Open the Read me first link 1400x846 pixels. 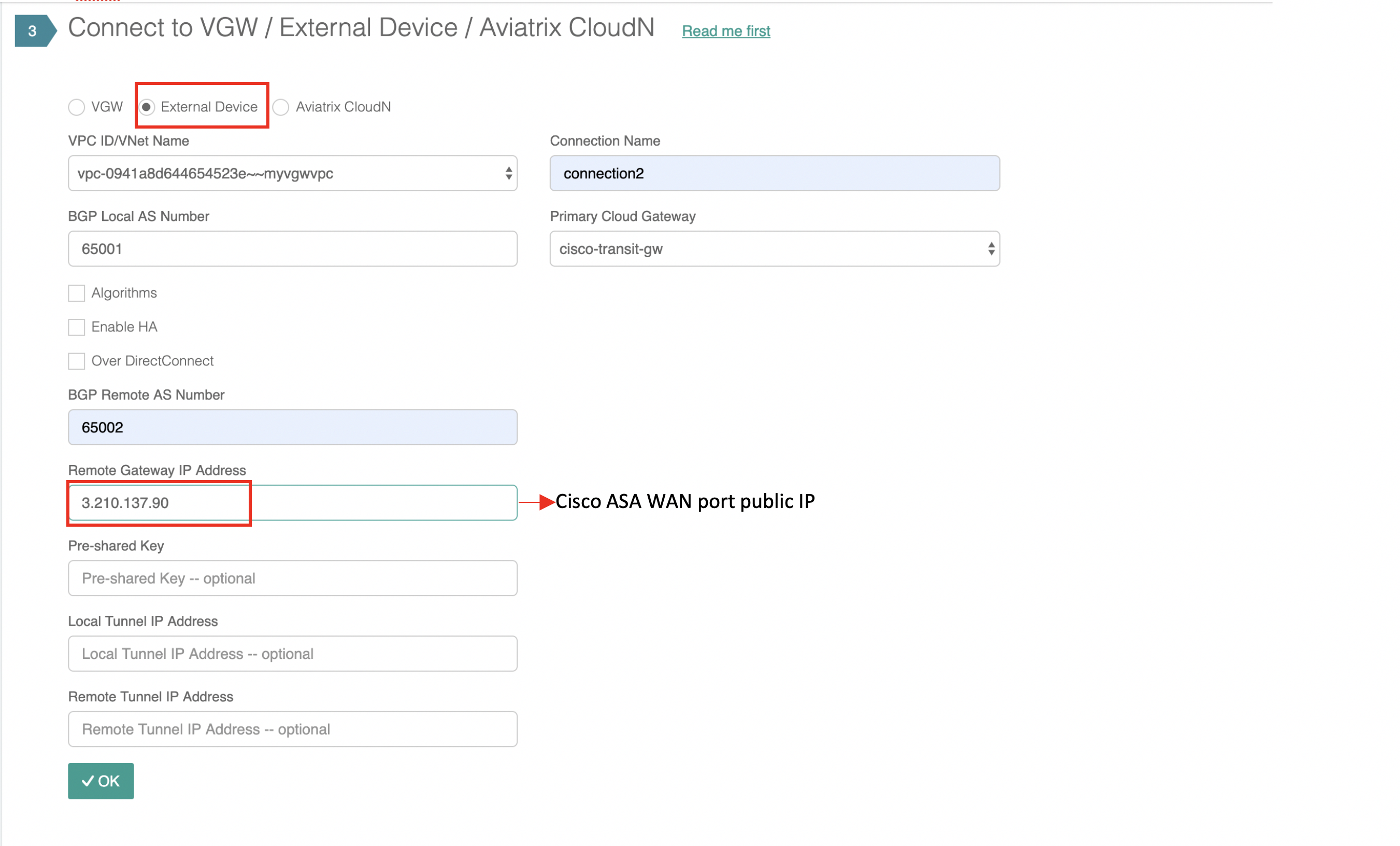[725, 31]
